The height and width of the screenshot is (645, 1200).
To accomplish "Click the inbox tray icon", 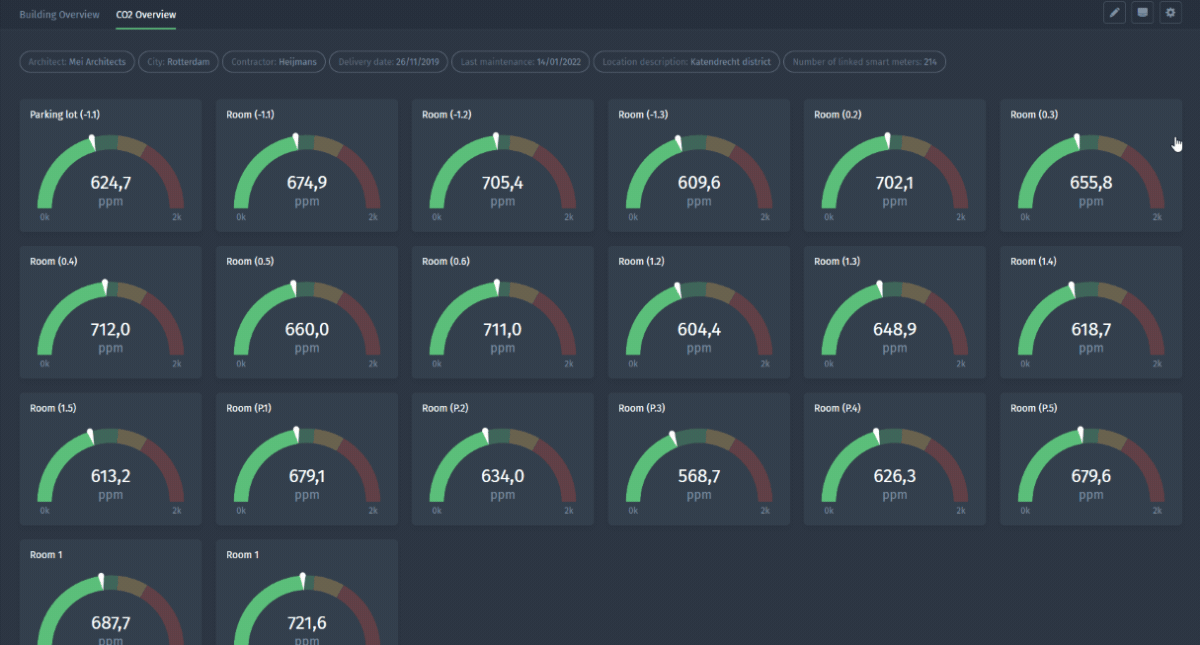I will point(1142,13).
